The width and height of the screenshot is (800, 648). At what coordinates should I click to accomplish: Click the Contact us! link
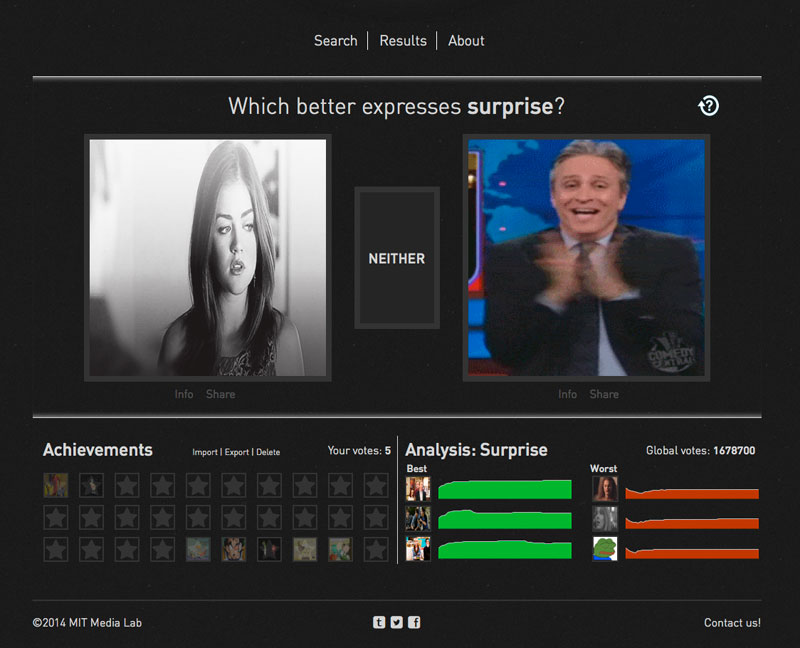click(x=732, y=623)
